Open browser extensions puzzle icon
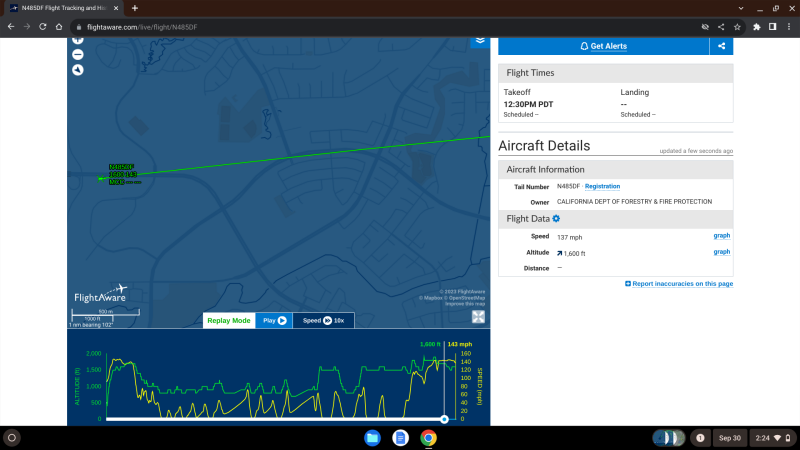The image size is (800, 450). [x=757, y=27]
